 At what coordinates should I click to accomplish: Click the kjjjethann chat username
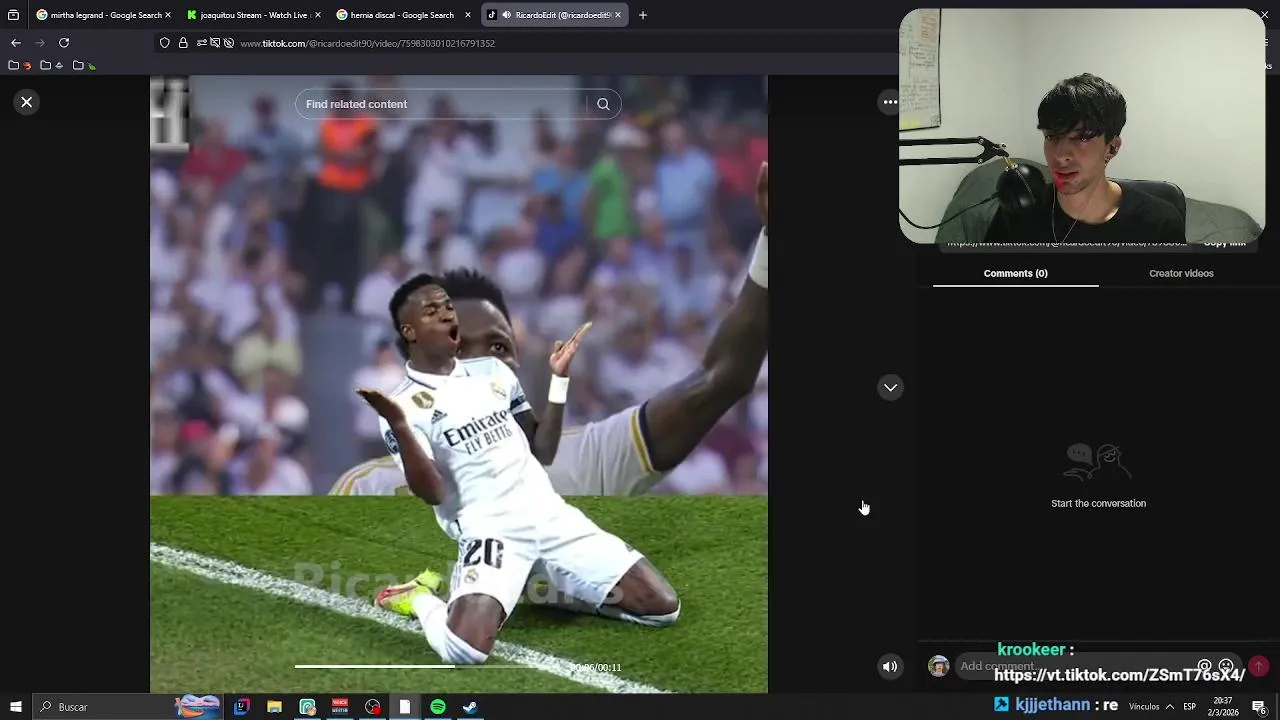(1052, 705)
